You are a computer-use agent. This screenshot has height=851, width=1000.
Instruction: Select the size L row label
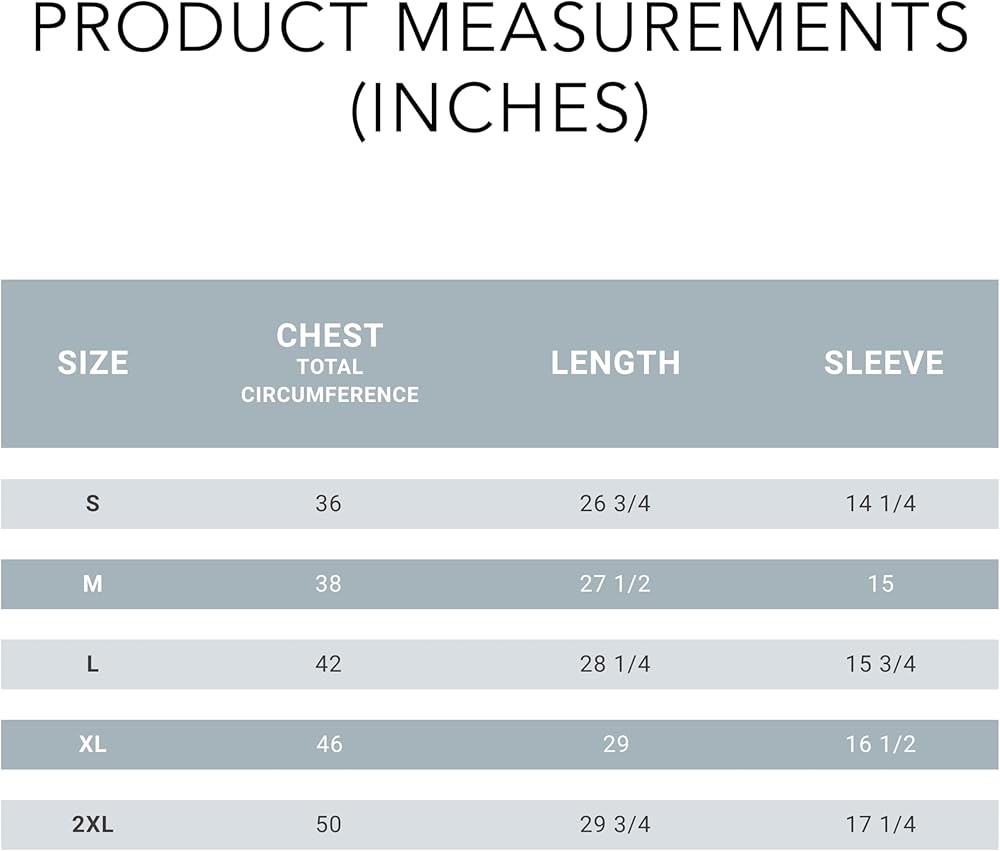pos(93,664)
